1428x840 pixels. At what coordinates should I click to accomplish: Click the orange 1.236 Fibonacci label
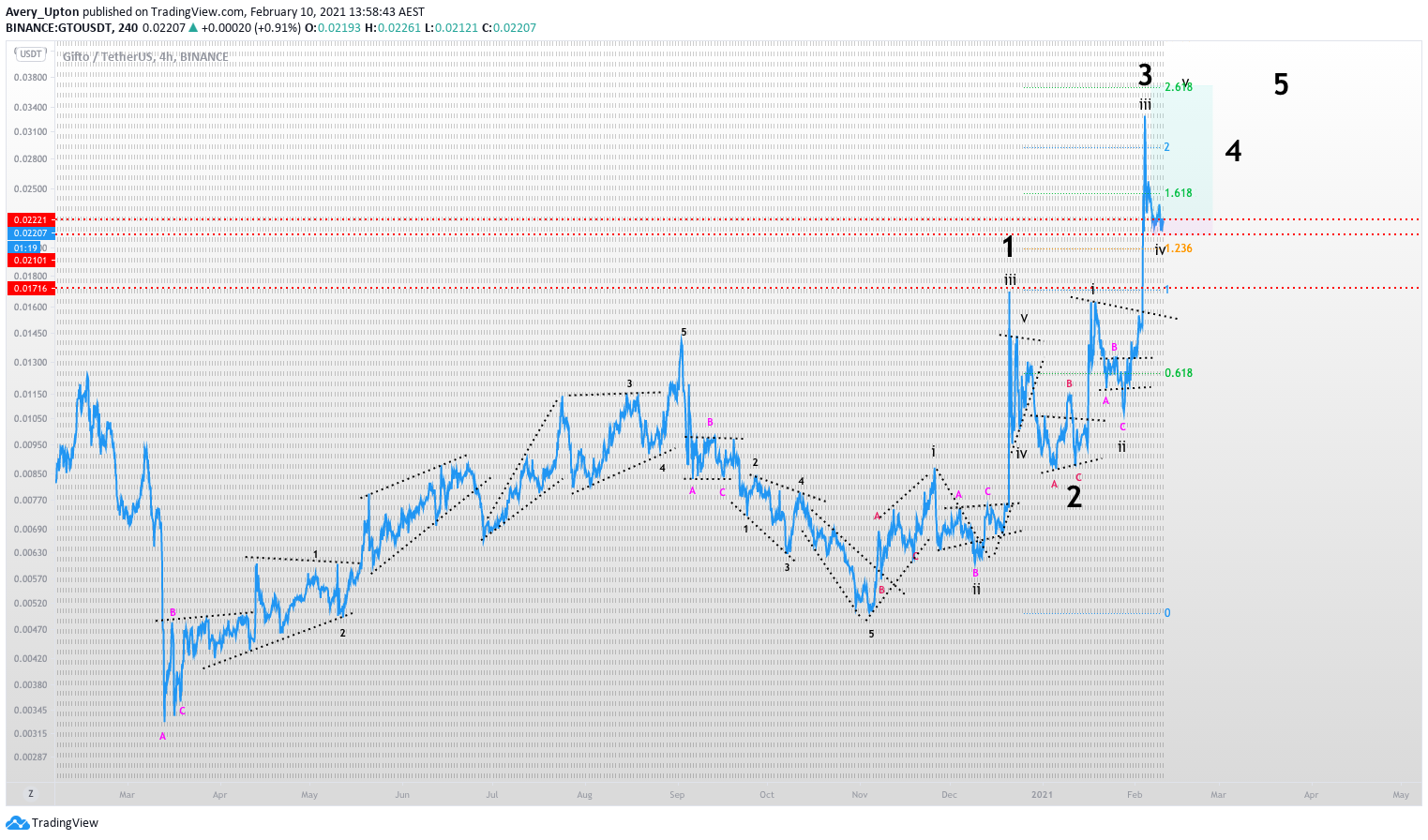coord(1180,248)
